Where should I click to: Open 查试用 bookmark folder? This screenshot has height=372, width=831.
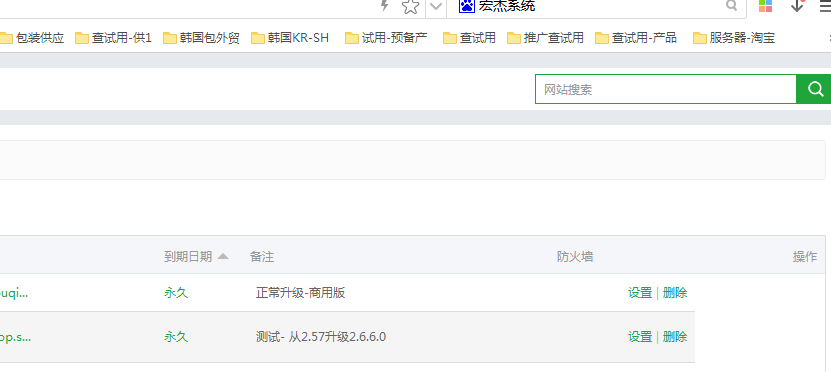(x=469, y=38)
